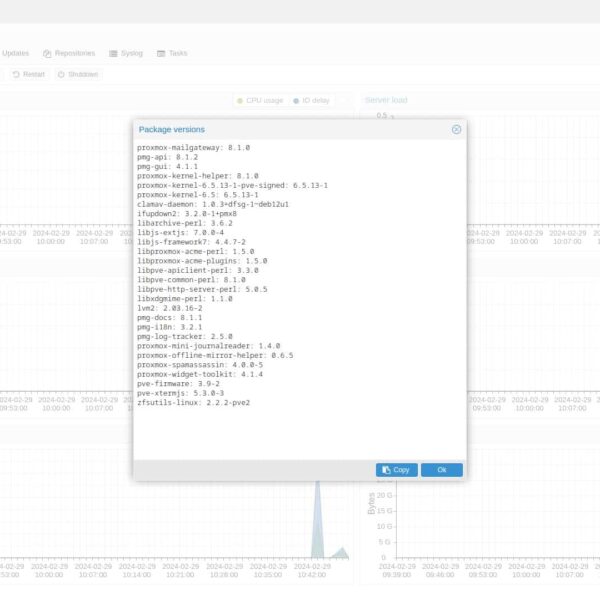Click the Server load chart title
The width and height of the screenshot is (600, 600).
tap(386, 100)
